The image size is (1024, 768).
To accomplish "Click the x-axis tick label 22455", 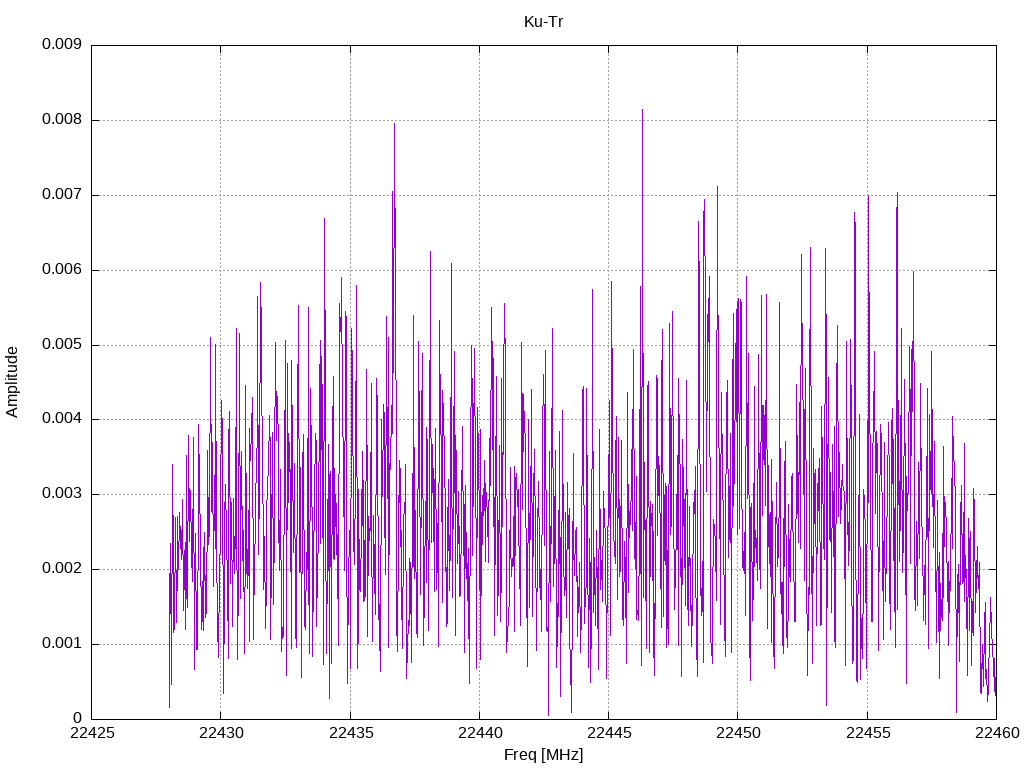I will pyautogui.click(x=867, y=733).
